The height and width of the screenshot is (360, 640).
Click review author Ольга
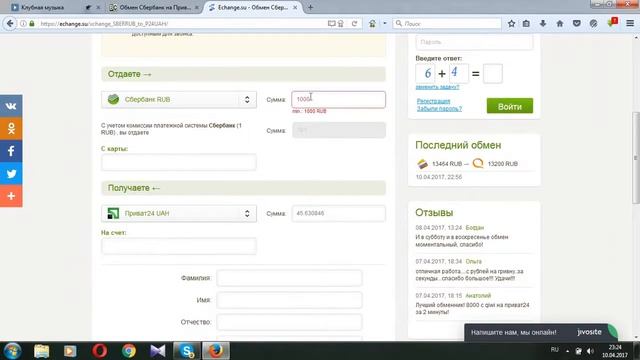click(473, 262)
